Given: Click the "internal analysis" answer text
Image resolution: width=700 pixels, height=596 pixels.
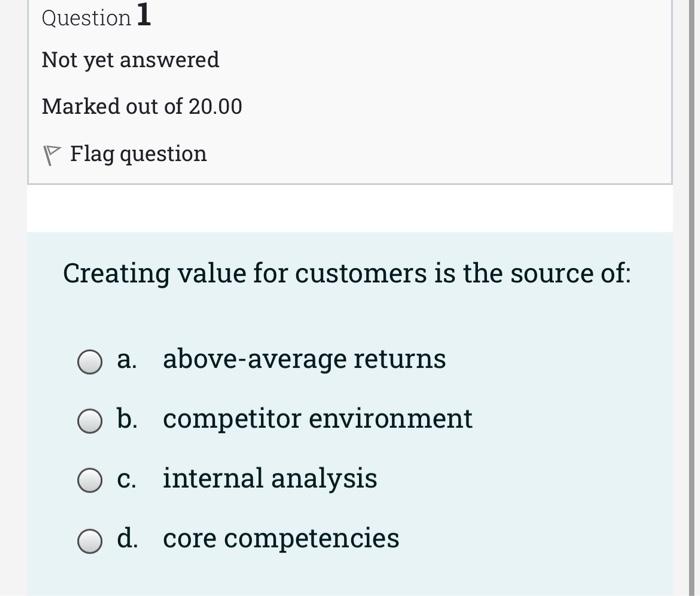Looking at the screenshot, I should click(x=270, y=479).
